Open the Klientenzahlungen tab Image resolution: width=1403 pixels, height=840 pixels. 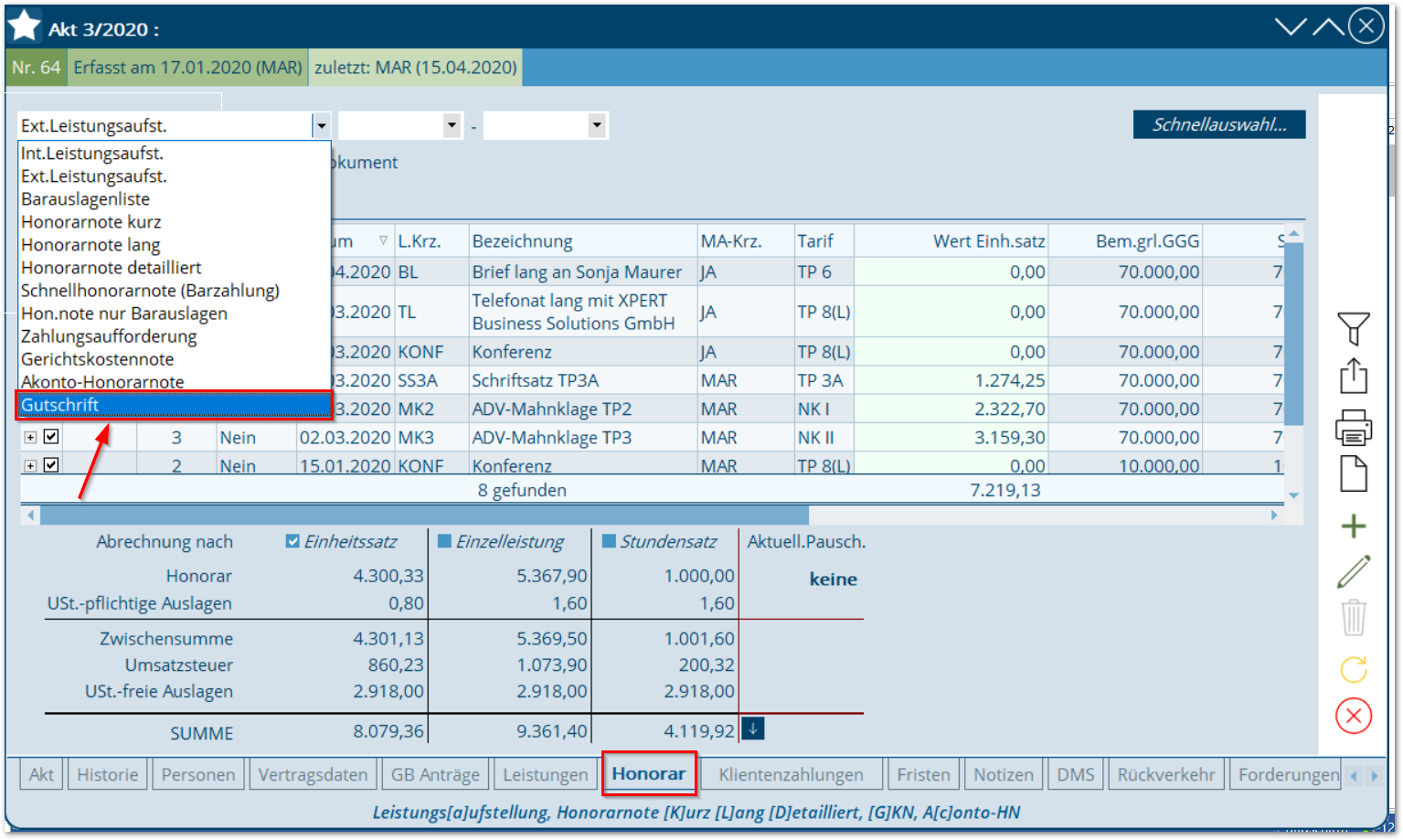[x=792, y=774]
